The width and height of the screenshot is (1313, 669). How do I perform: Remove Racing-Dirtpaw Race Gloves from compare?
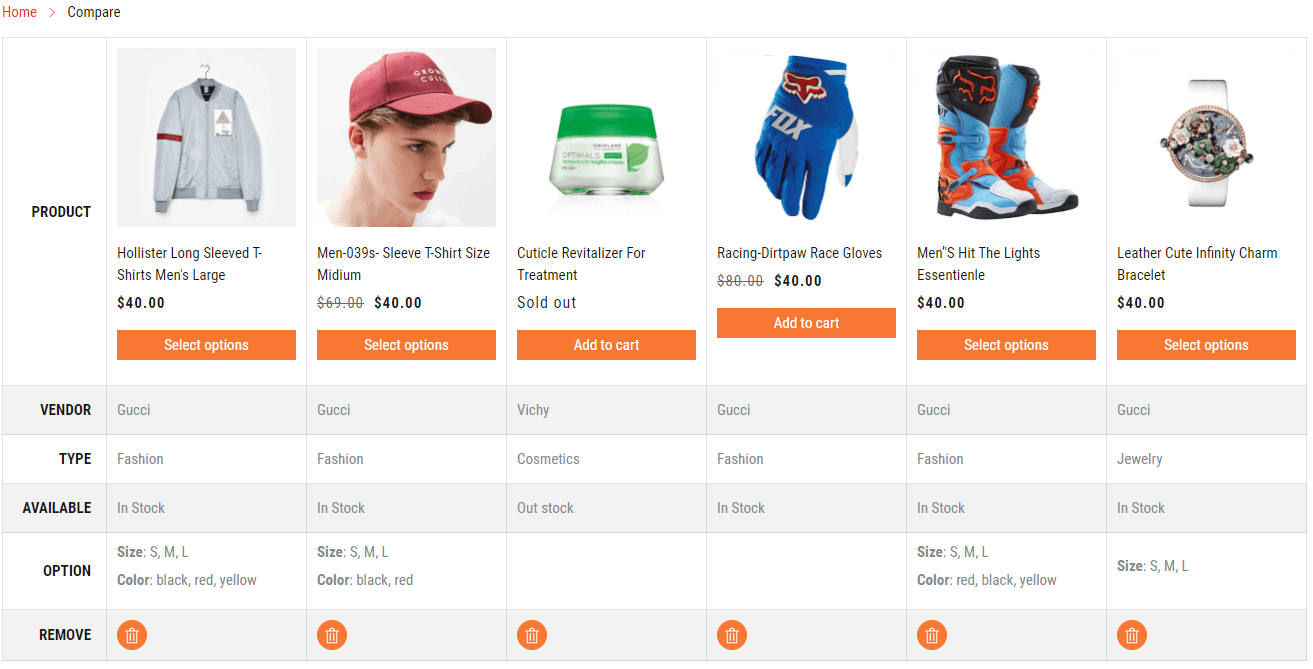tap(732, 635)
